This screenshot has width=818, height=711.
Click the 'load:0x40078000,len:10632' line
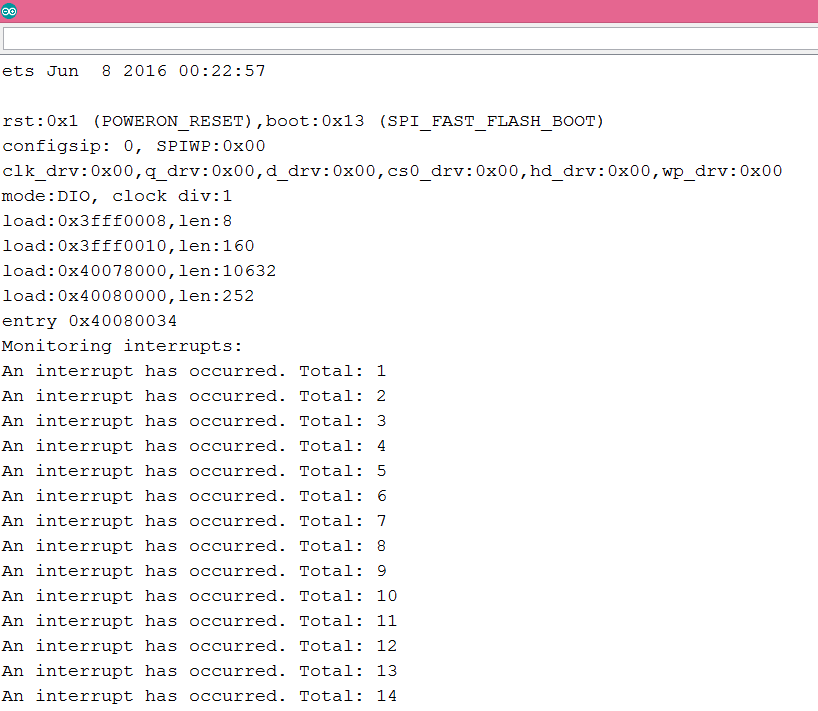[139, 271]
